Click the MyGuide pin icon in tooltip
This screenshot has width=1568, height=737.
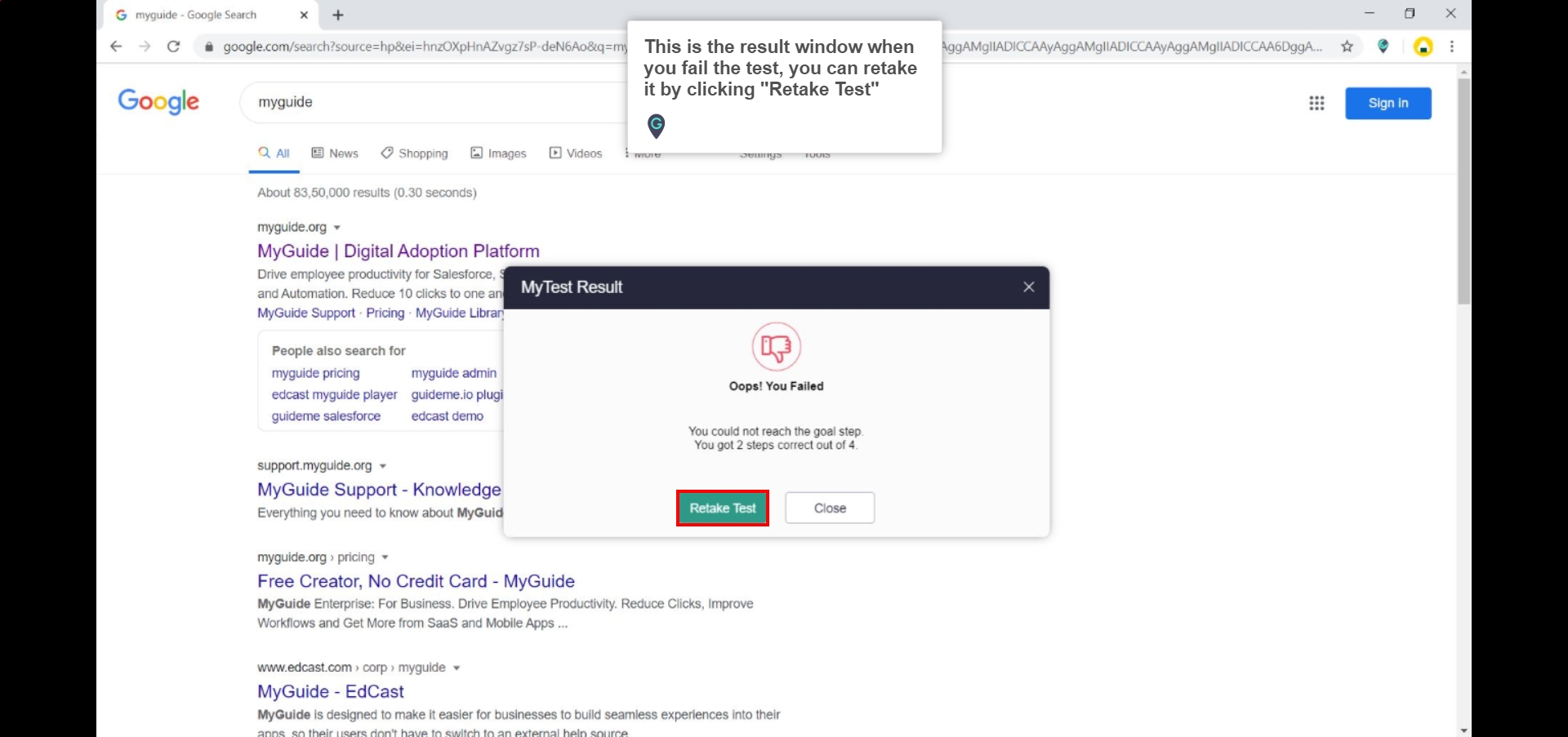pyautogui.click(x=656, y=126)
